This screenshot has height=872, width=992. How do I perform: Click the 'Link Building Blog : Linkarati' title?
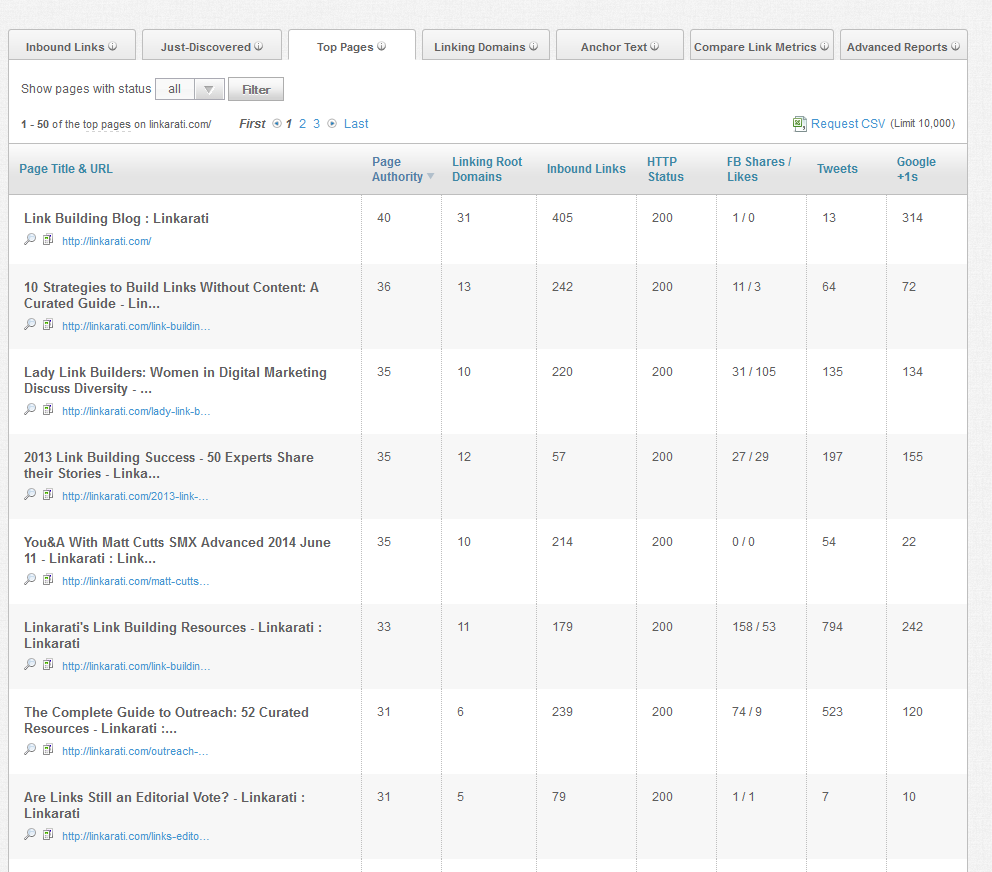pos(116,218)
